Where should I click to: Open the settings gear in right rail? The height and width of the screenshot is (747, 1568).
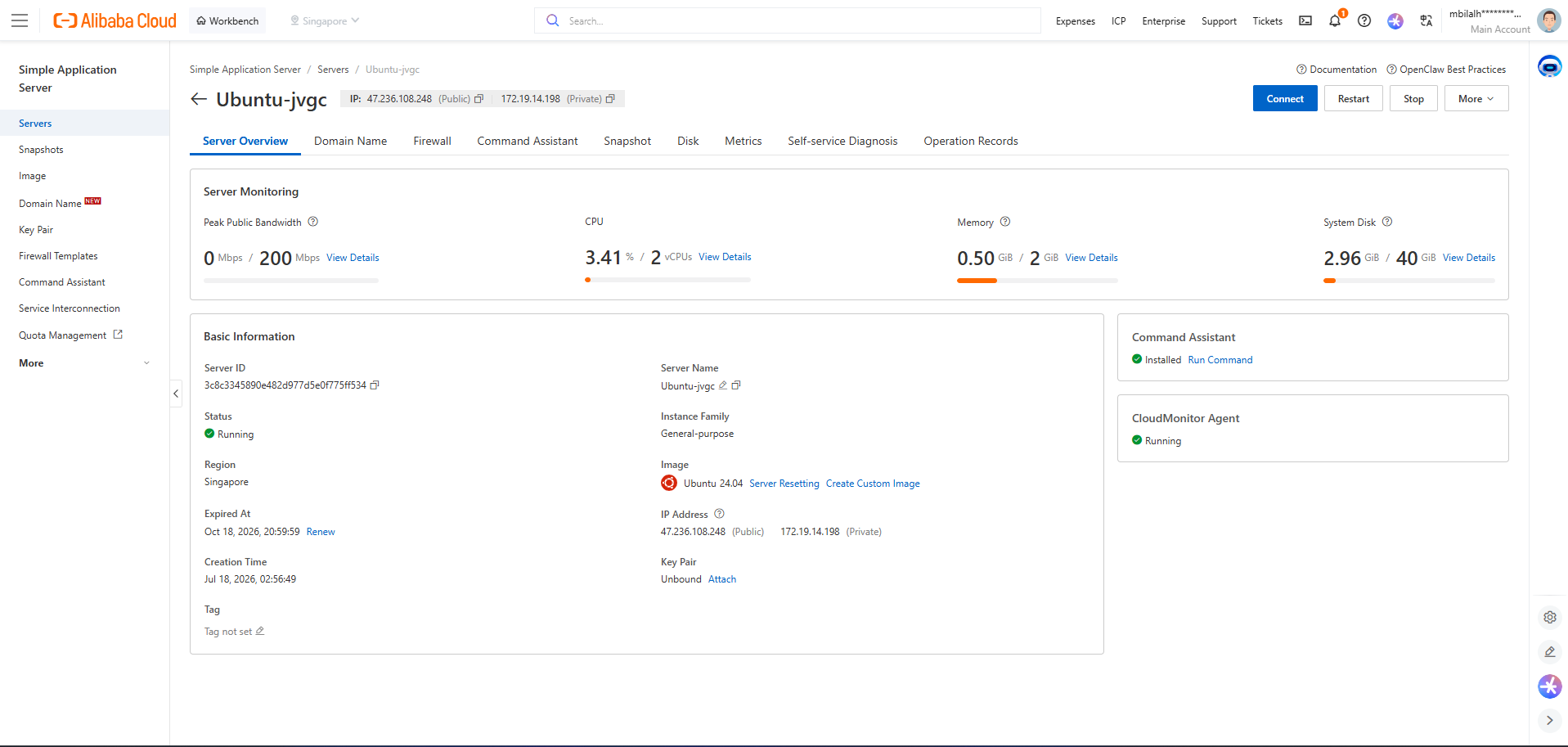pos(1550,618)
